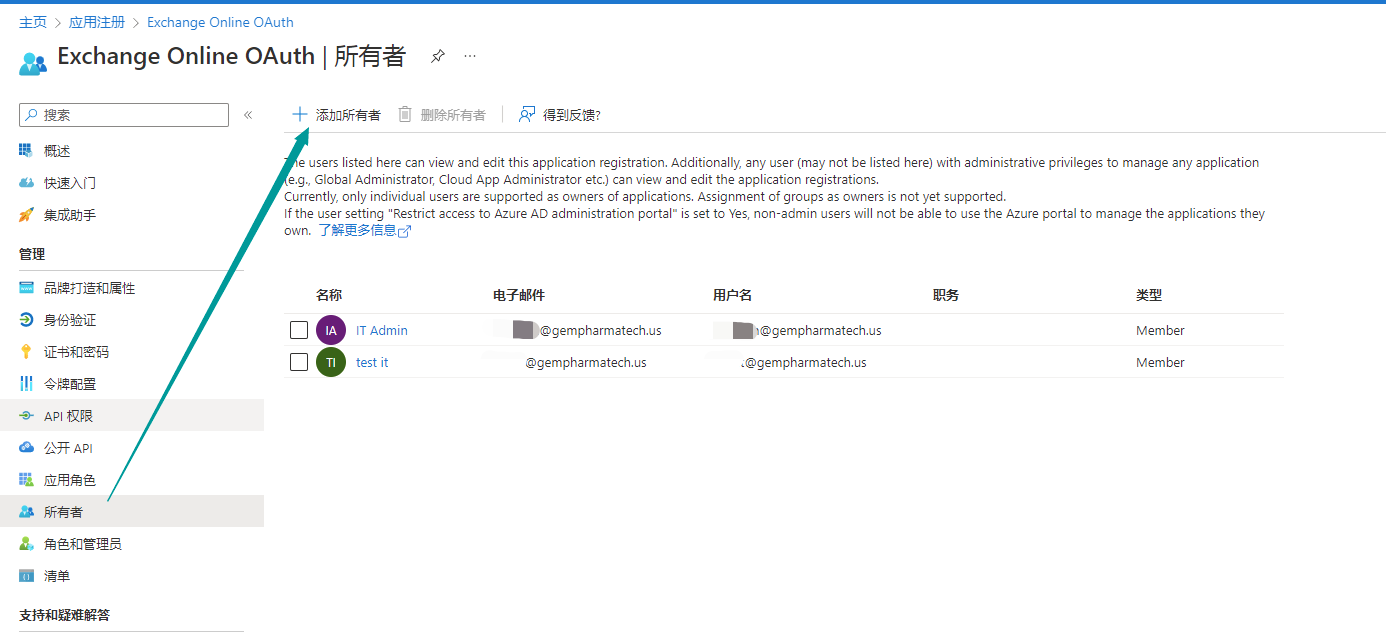Click 管理 section heading
1386x638 pixels.
tap(32, 254)
